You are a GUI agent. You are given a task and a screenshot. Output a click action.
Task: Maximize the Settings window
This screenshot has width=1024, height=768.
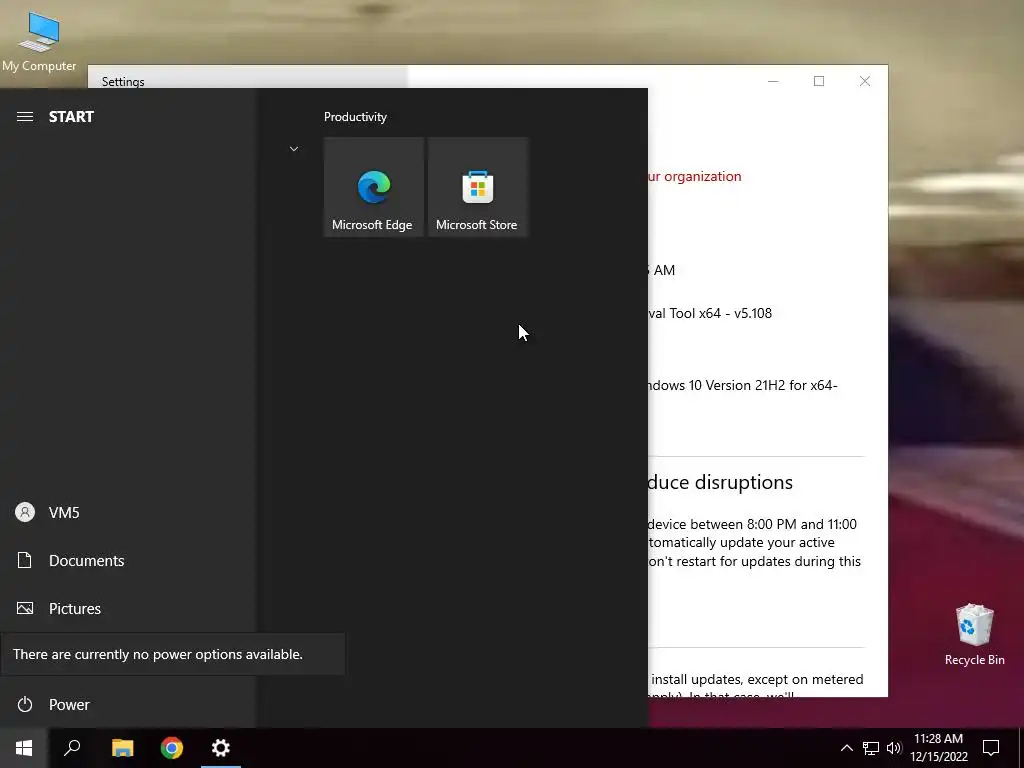coord(819,81)
